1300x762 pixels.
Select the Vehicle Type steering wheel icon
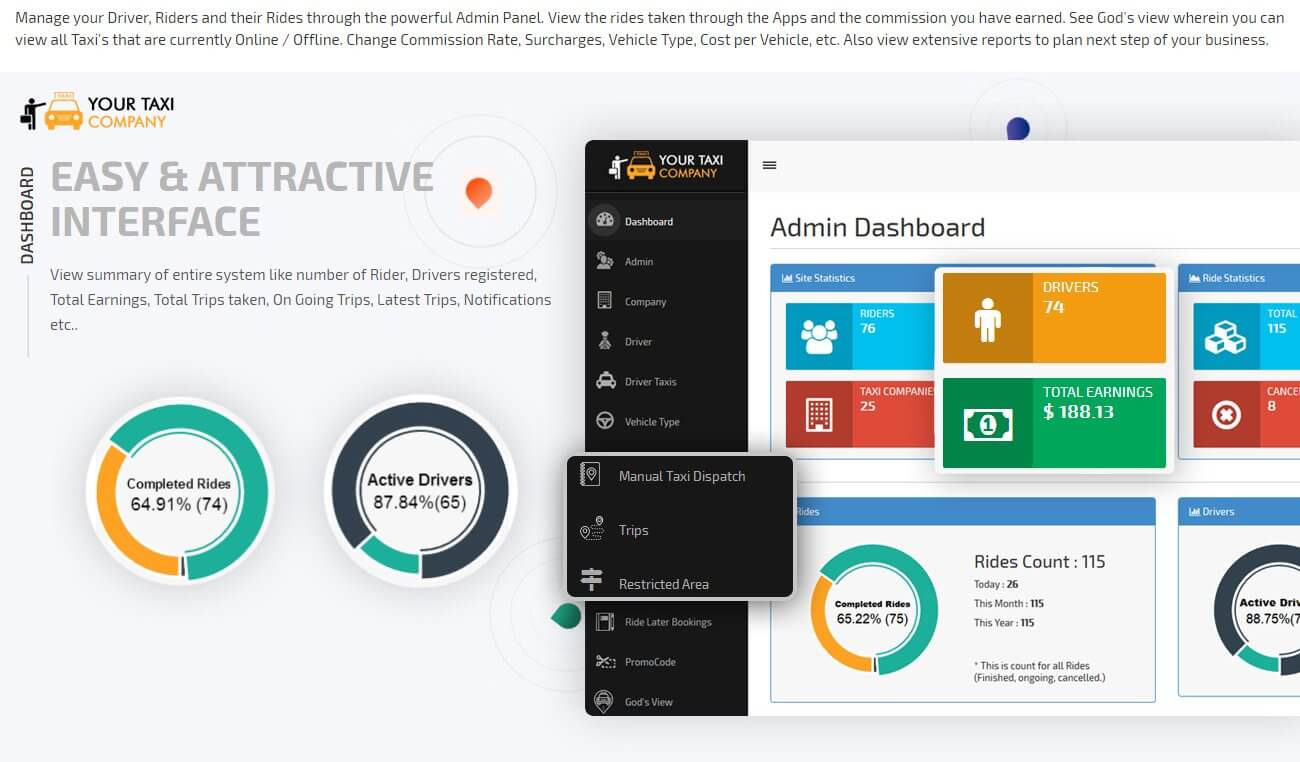click(604, 421)
